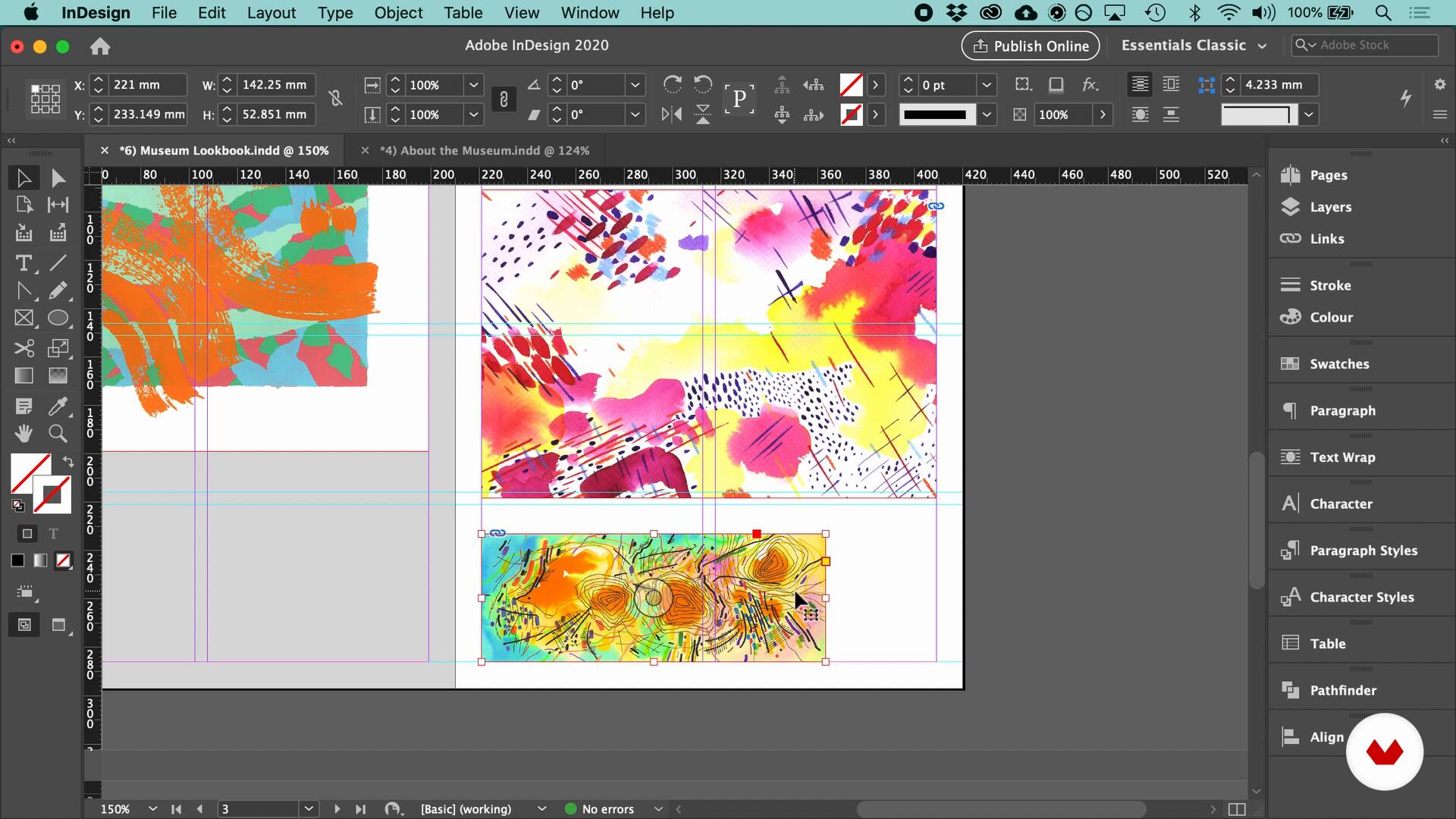This screenshot has height=819, width=1456.
Task: Open zoom level 150% dropdown
Action: pyautogui.click(x=152, y=809)
